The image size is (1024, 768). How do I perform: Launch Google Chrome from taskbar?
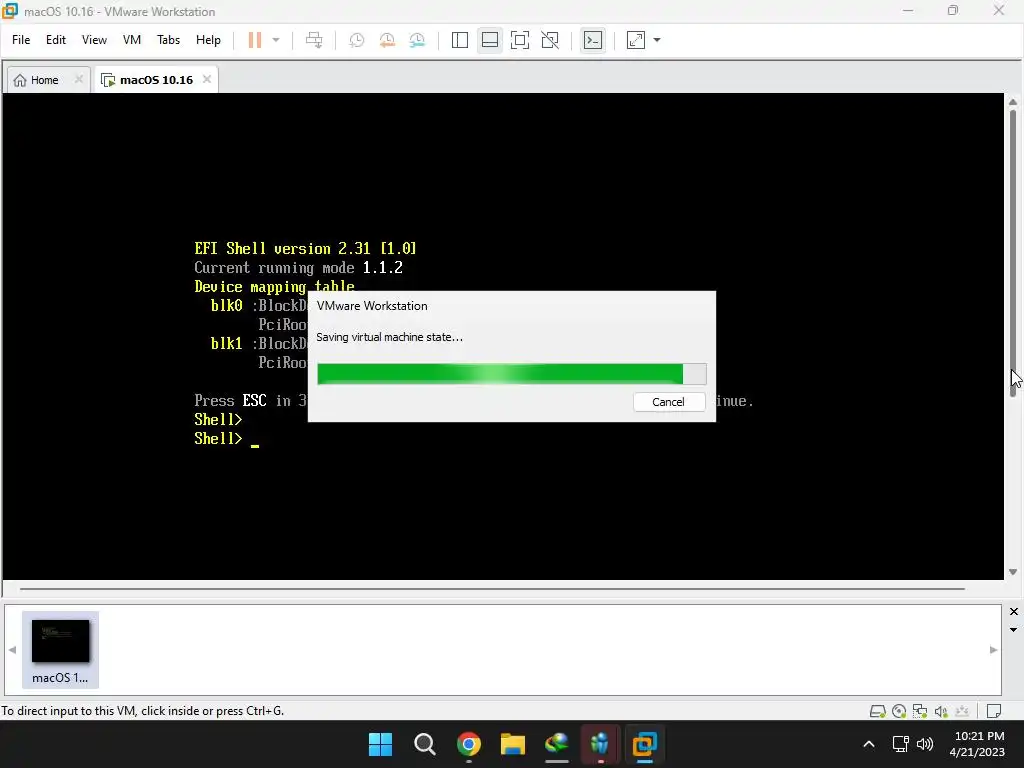(469, 744)
